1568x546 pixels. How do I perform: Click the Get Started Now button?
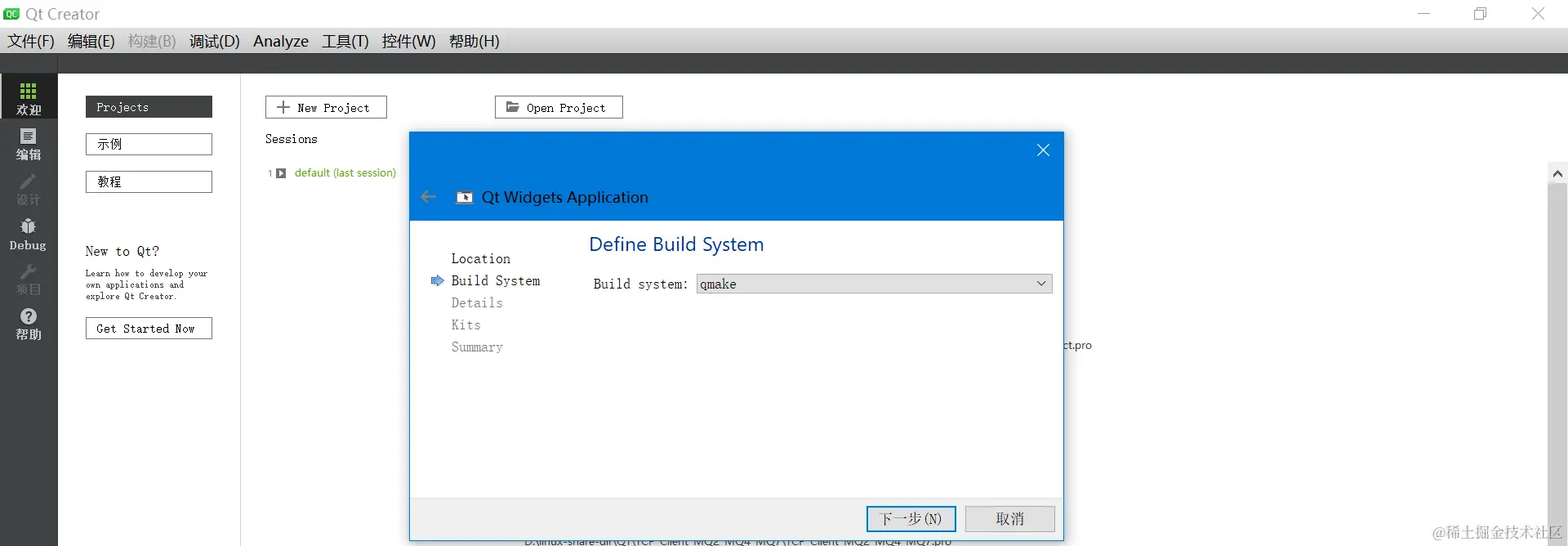pyautogui.click(x=149, y=329)
